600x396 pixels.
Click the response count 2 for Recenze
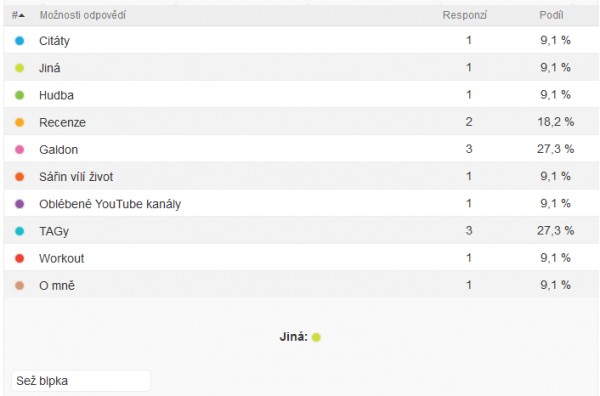pos(469,122)
